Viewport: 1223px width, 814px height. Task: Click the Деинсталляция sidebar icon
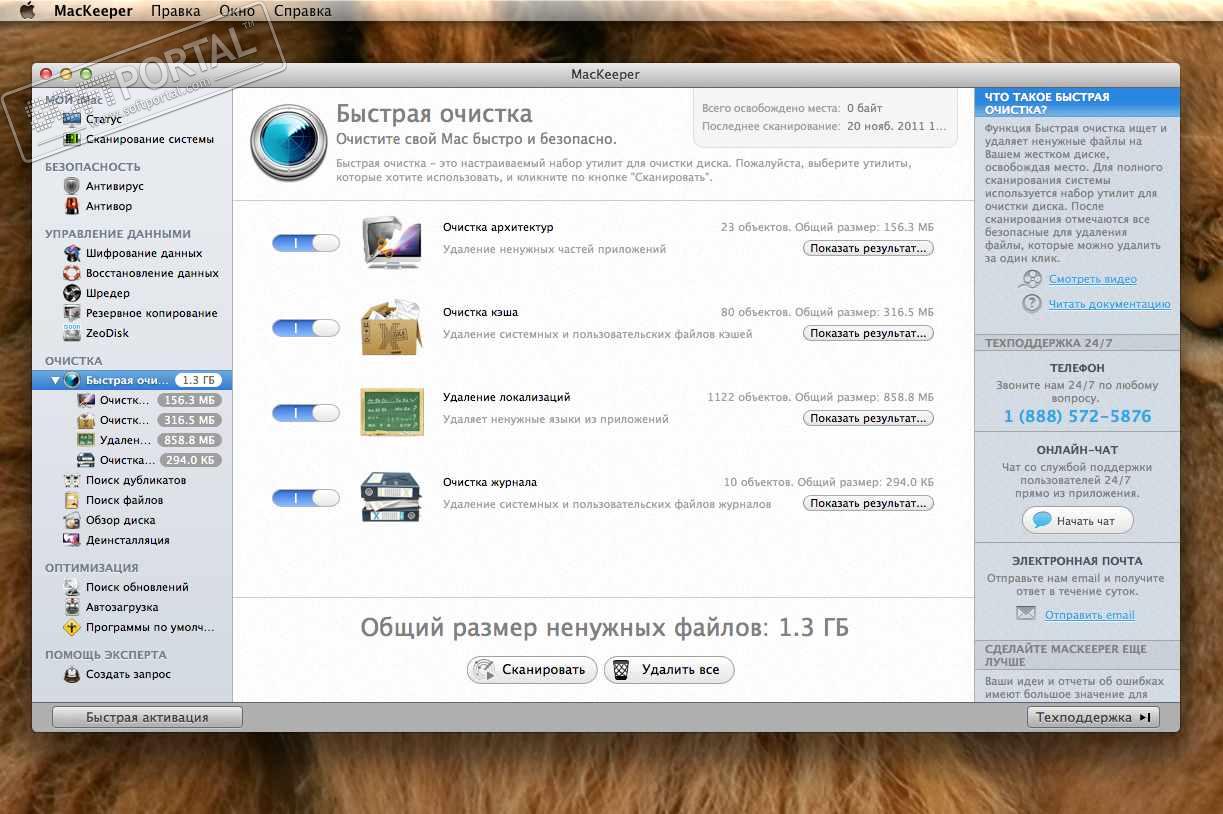71,540
